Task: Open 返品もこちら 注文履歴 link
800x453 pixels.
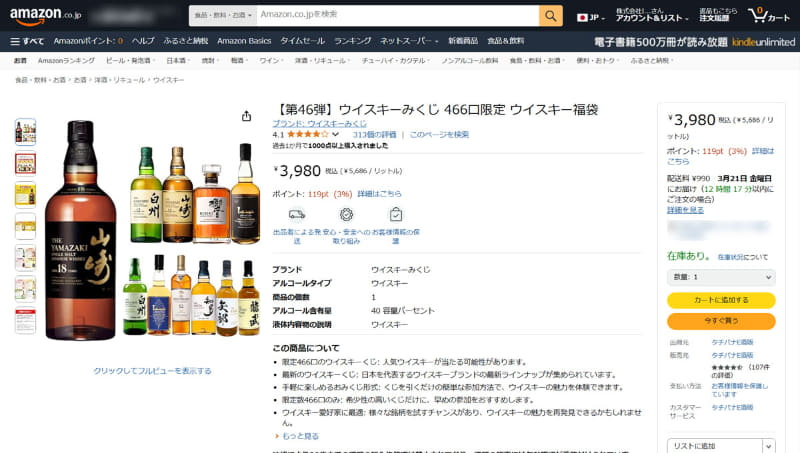Action: [x=718, y=14]
